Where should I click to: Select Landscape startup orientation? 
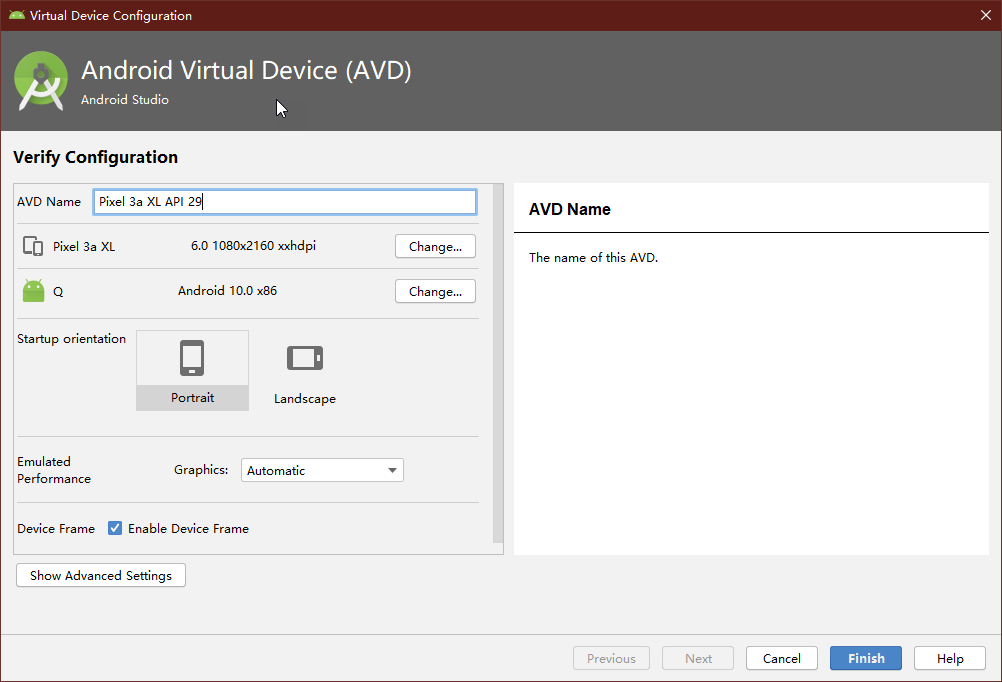305,370
